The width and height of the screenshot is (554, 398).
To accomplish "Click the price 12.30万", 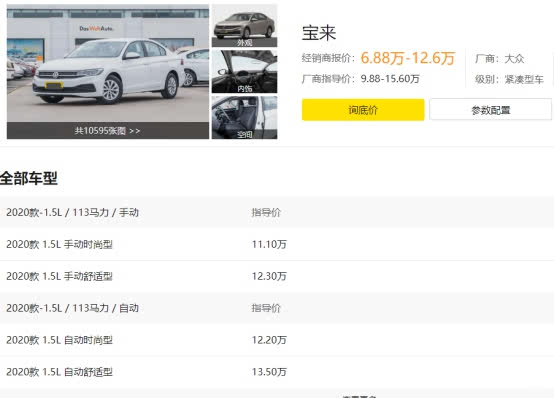I will click(x=269, y=276).
